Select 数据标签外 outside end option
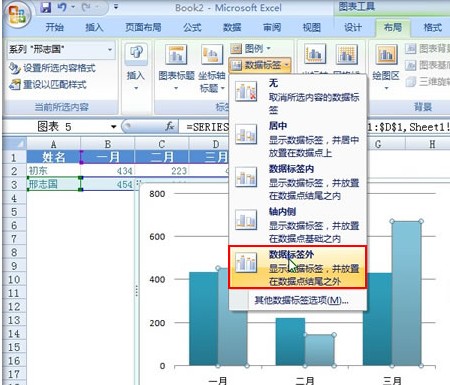Screen dimensions: 450x385 (x=297, y=267)
